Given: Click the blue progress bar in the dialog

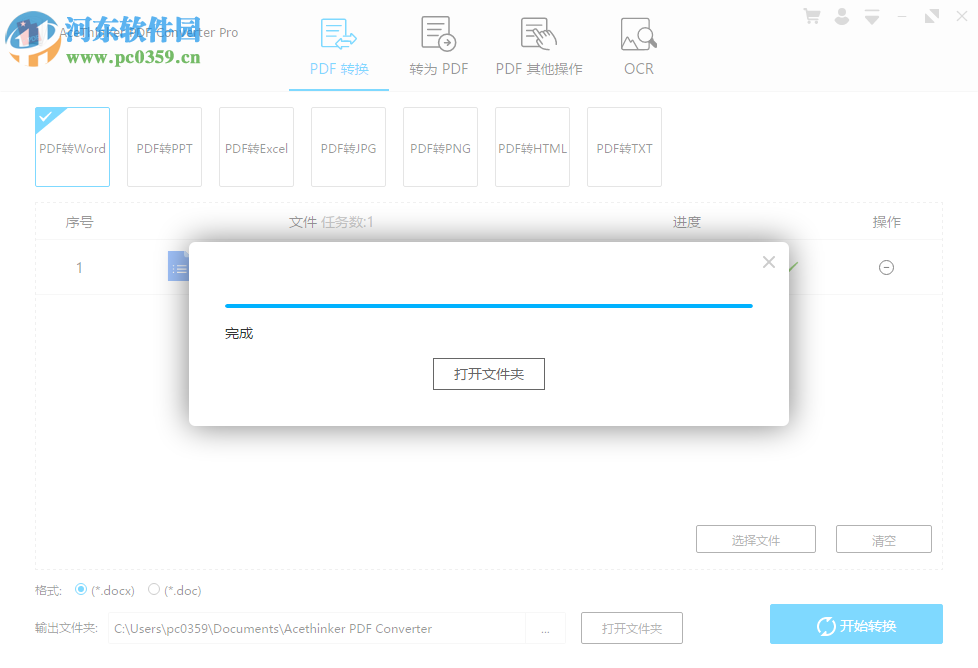Looking at the screenshot, I should pyautogui.click(x=488, y=306).
